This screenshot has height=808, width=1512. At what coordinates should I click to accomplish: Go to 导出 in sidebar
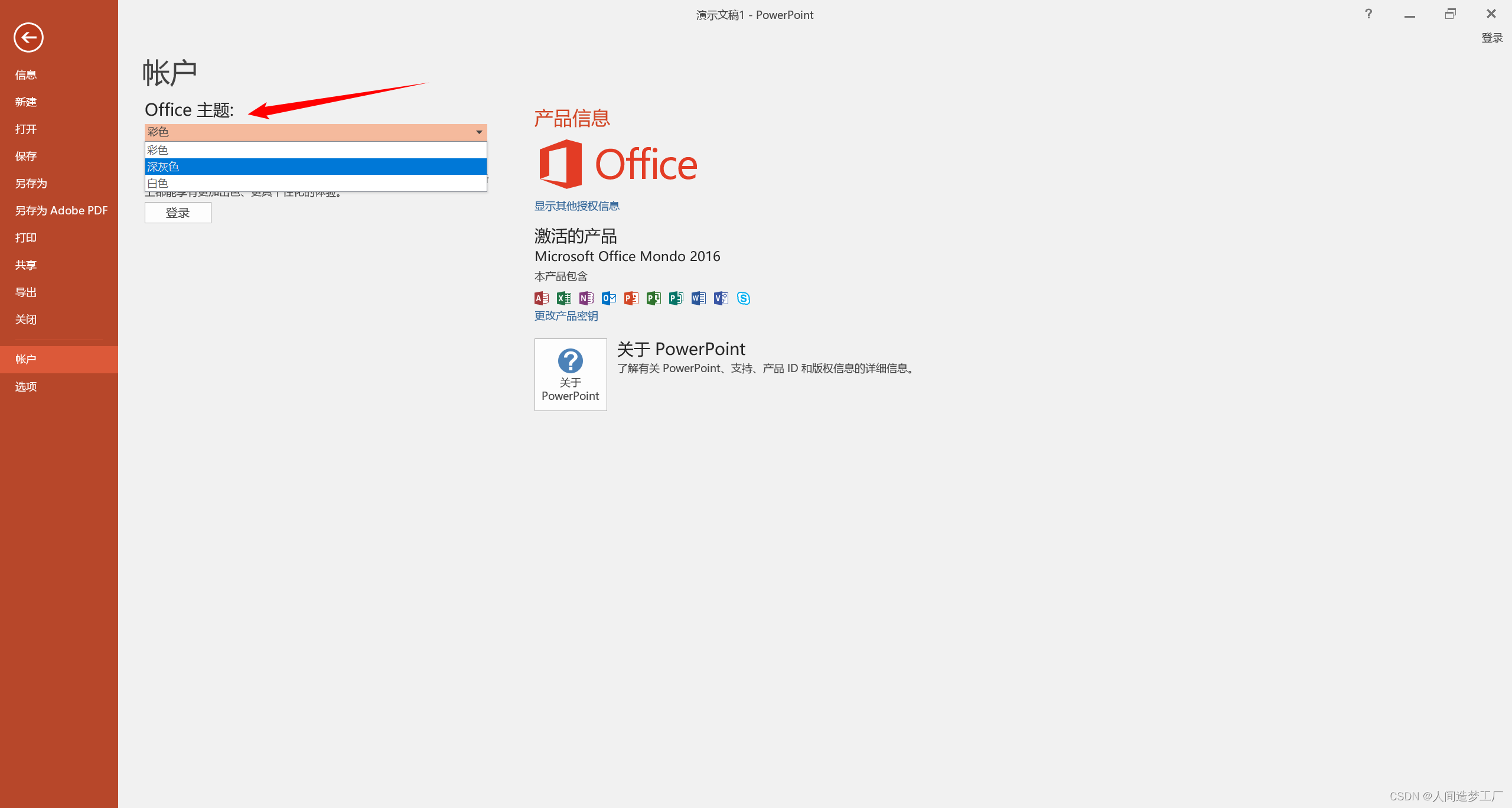click(26, 292)
